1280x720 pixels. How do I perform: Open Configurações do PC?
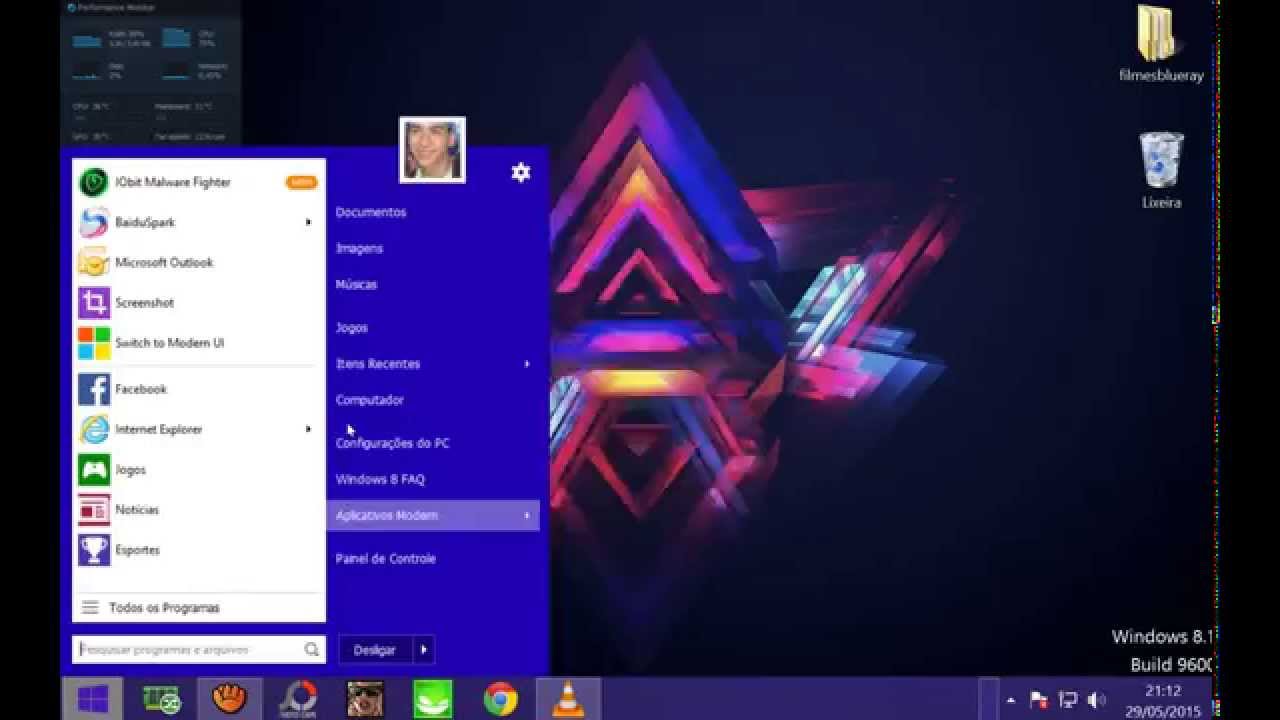[392, 443]
